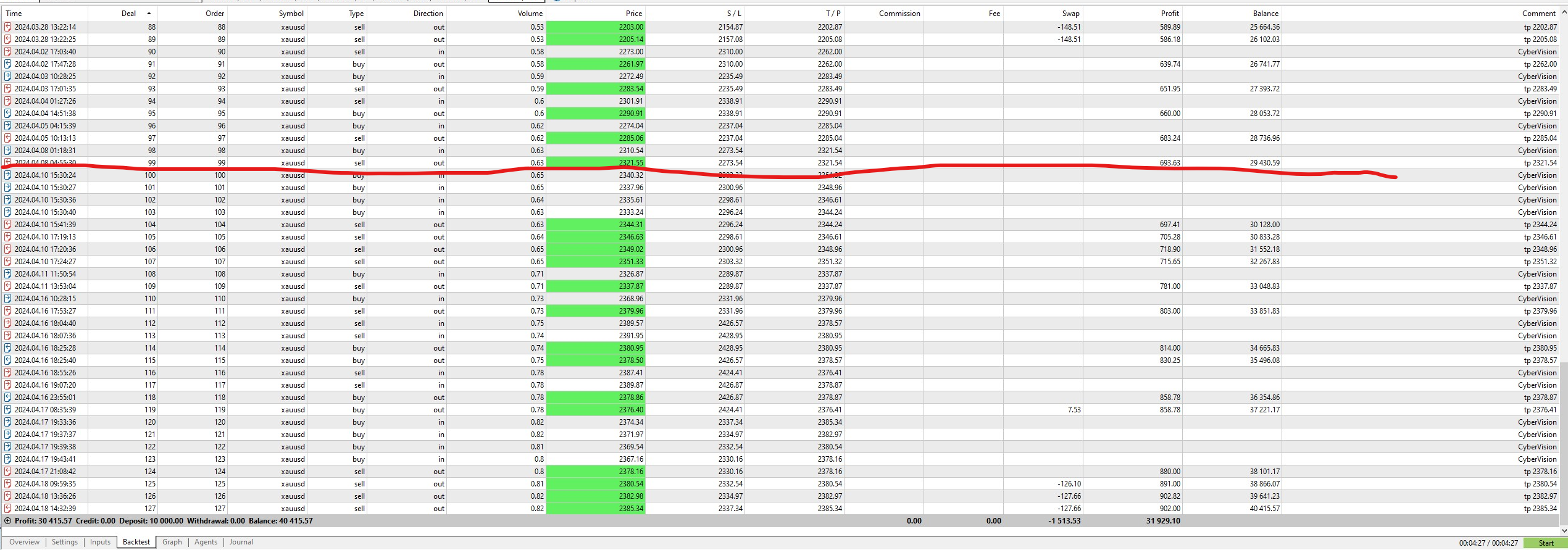Click the Profit column header
The height and width of the screenshot is (550, 1568).
click(1170, 14)
